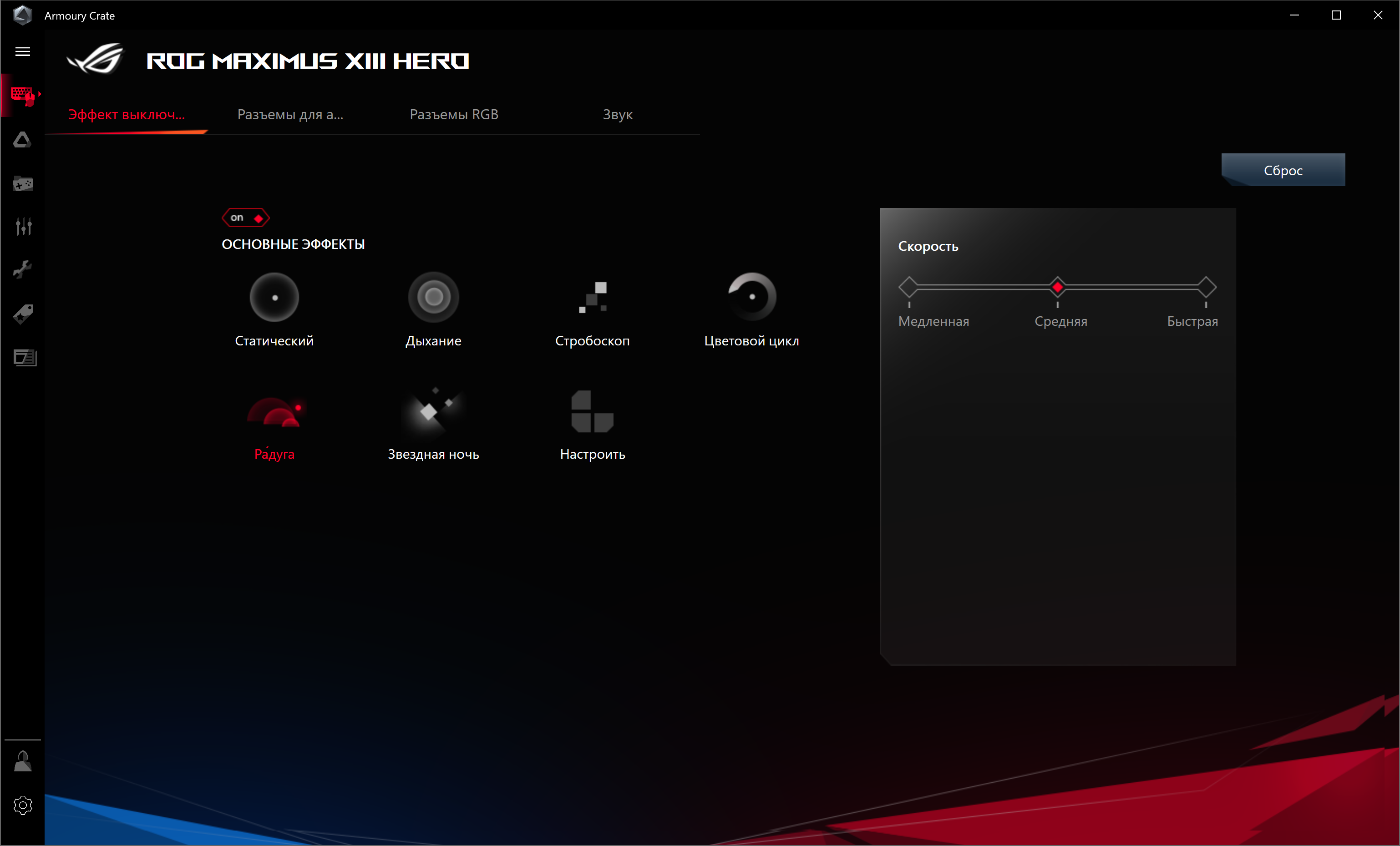The width and height of the screenshot is (1400, 846).
Task: Set speed slider to Быстрая
Action: tap(1206, 287)
